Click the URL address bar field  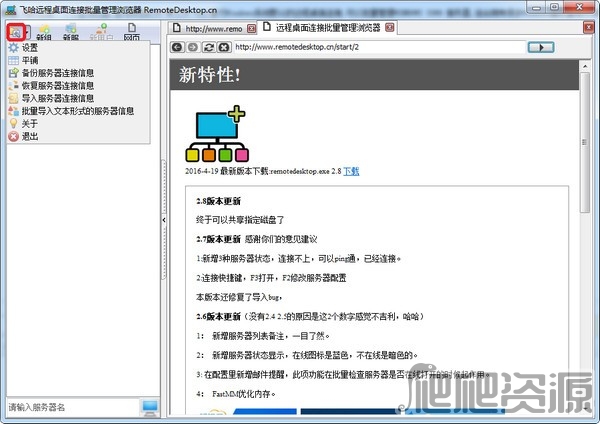(x=379, y=47)
